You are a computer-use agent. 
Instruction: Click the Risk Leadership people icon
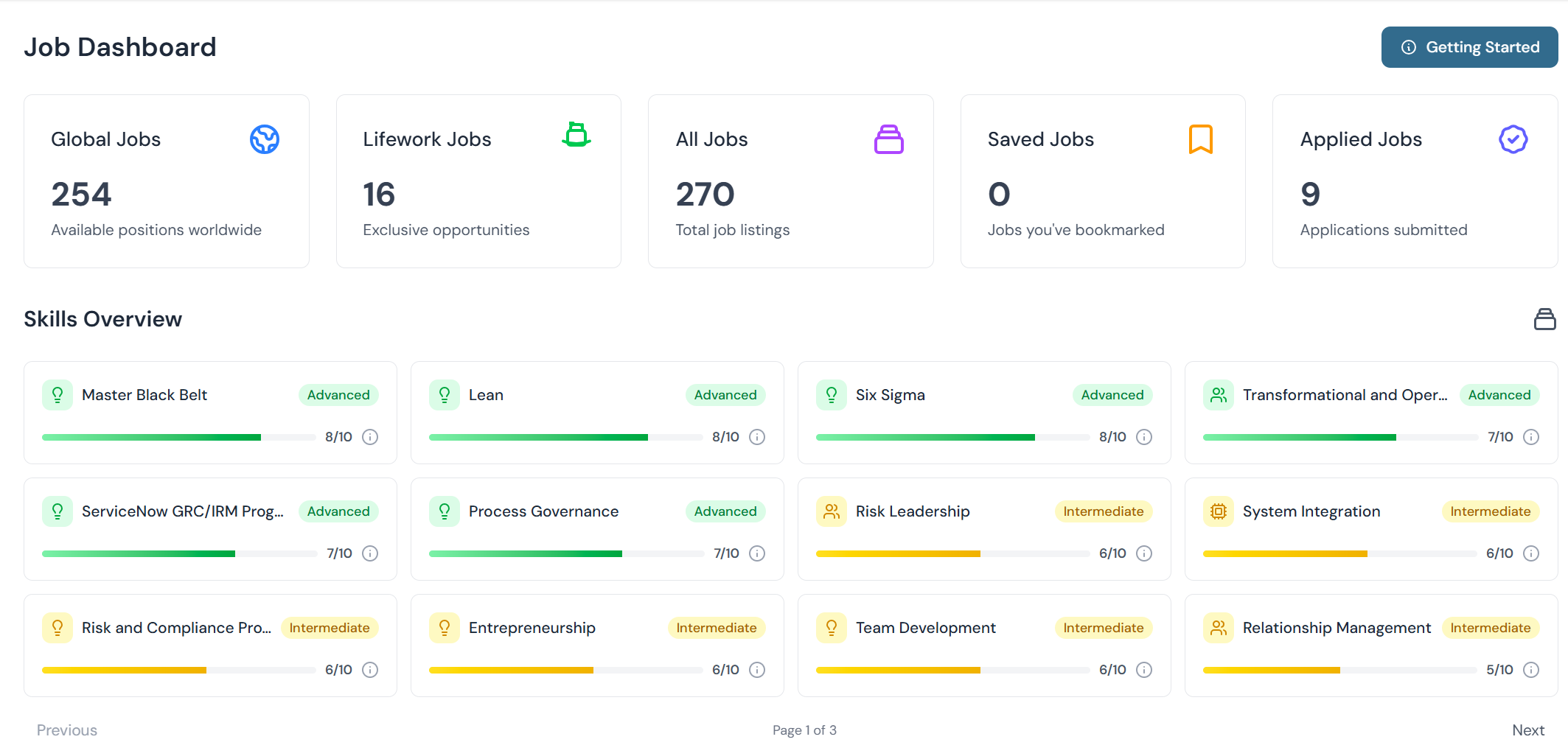point(832,511)
